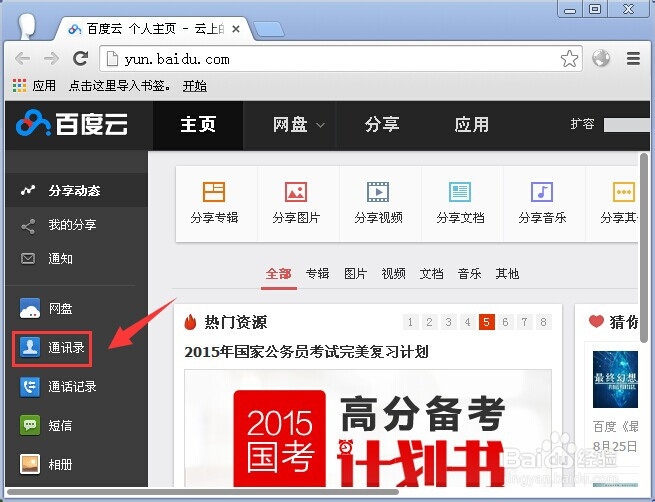655x502 pixels.
Task: Click the 热门资源 heading
Action: (x=236, y=322)
